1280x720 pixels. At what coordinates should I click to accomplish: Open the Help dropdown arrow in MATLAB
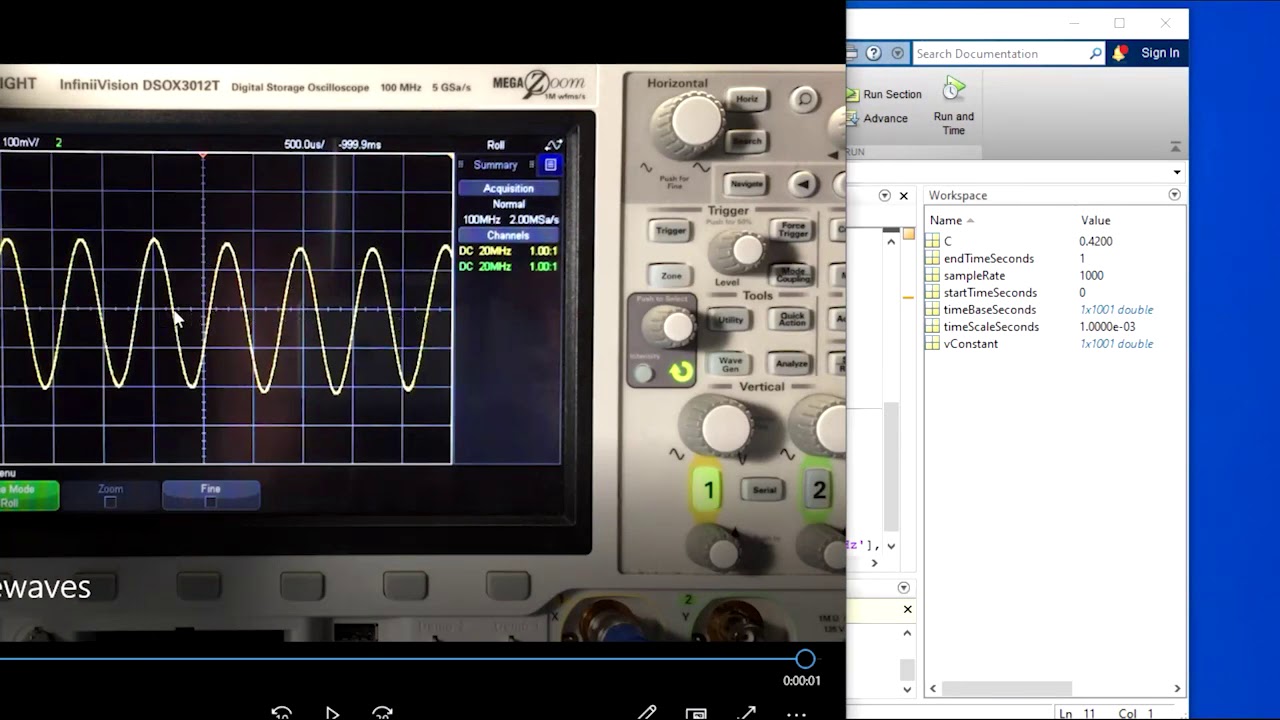(897, 53)
